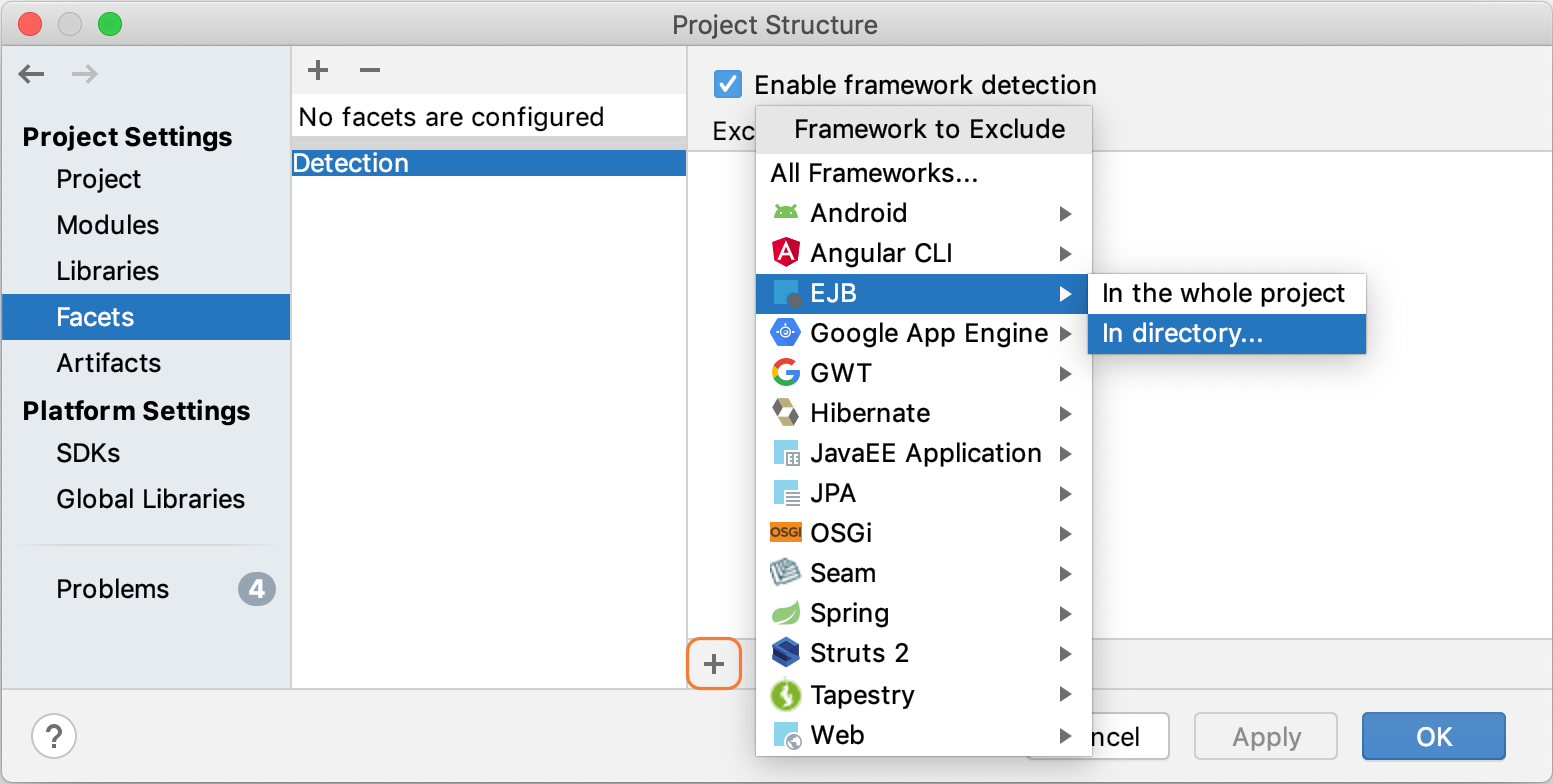Expand the Struts 2 submenu arrow
The image size is (1553, 784).
point(1066,653)
